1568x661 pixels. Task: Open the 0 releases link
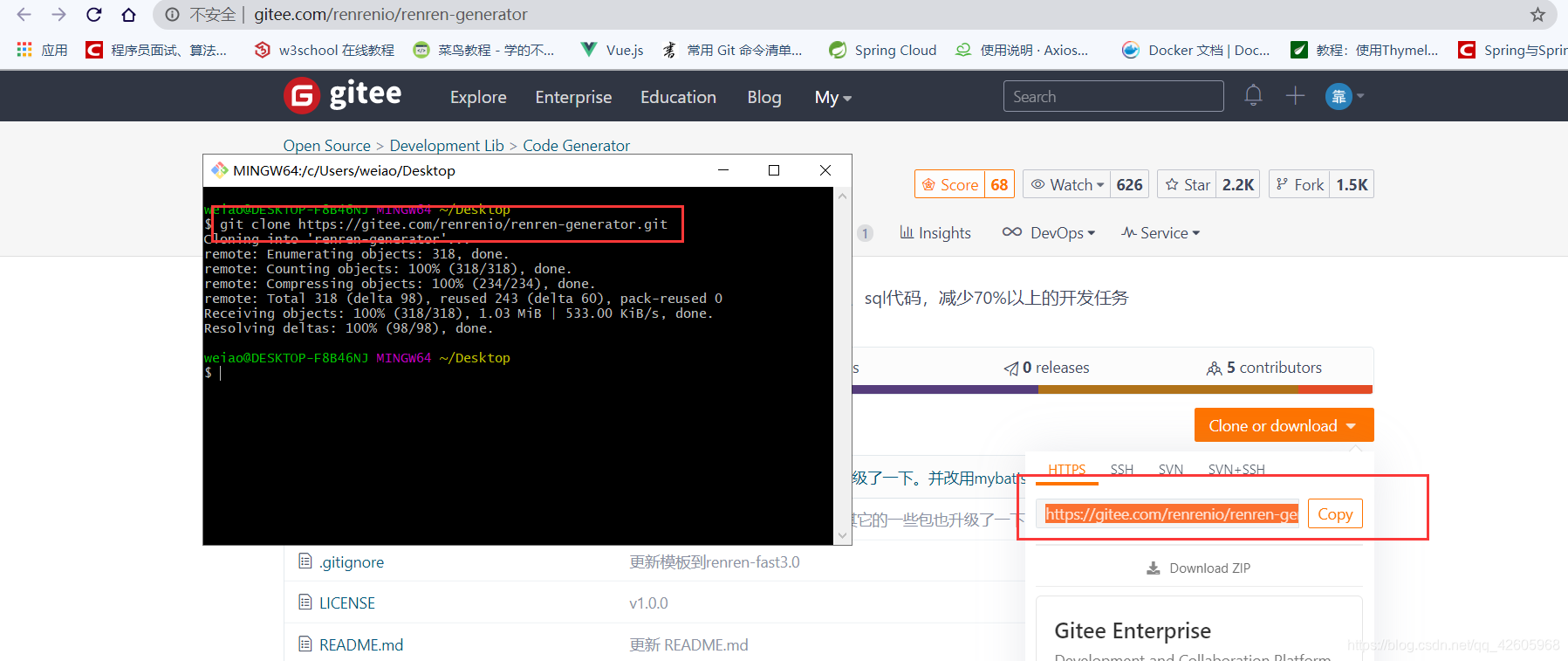coord(1046,368)
